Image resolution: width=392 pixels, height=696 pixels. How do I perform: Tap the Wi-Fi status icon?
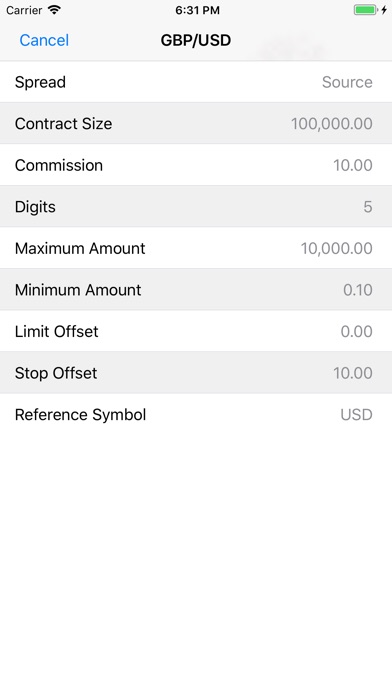(54, 10)
